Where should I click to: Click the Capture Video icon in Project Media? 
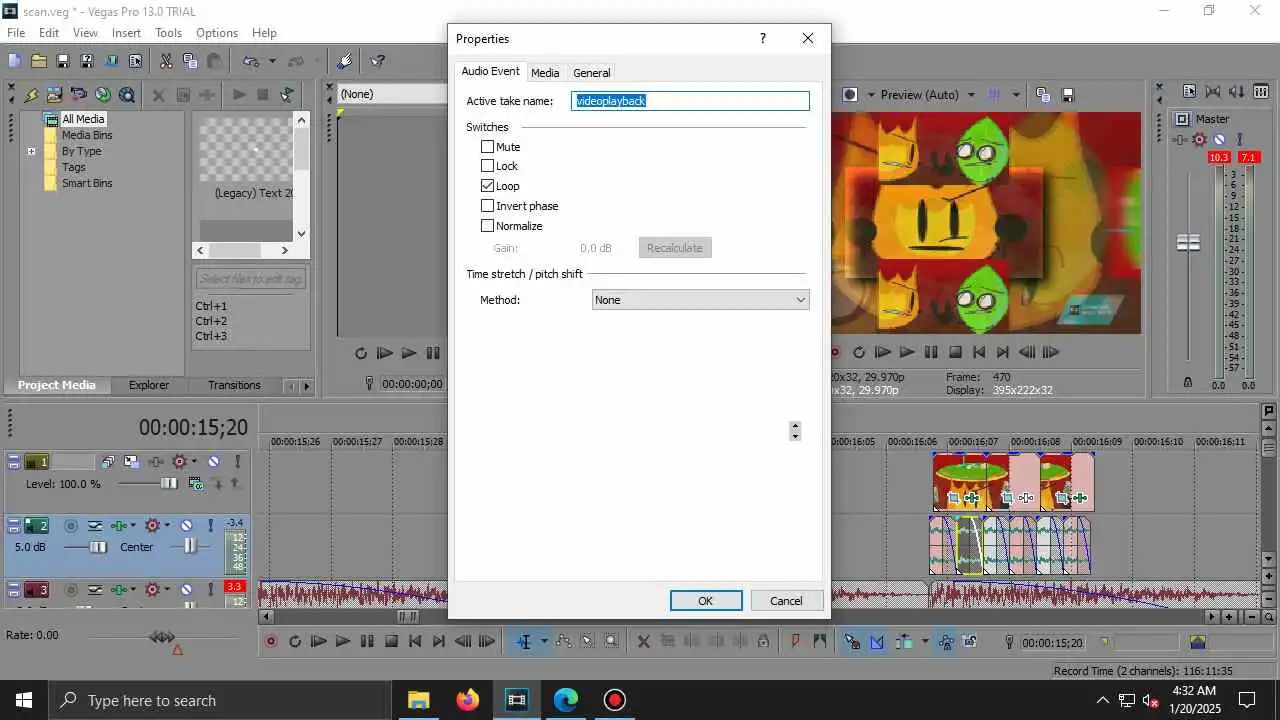[79, 95]
